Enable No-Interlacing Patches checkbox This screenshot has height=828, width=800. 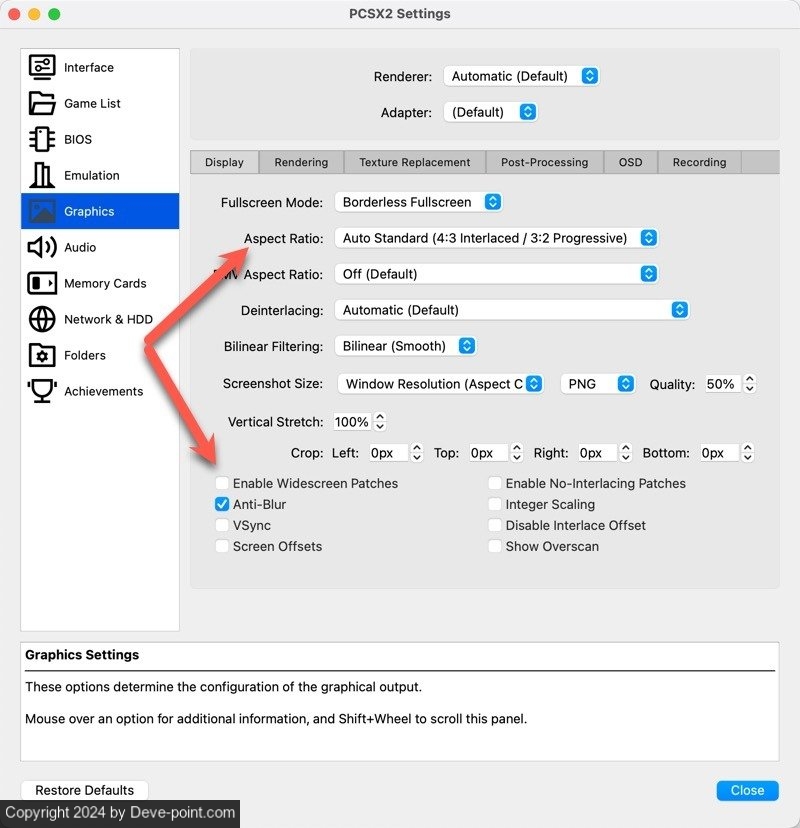(x=495, y=483)
